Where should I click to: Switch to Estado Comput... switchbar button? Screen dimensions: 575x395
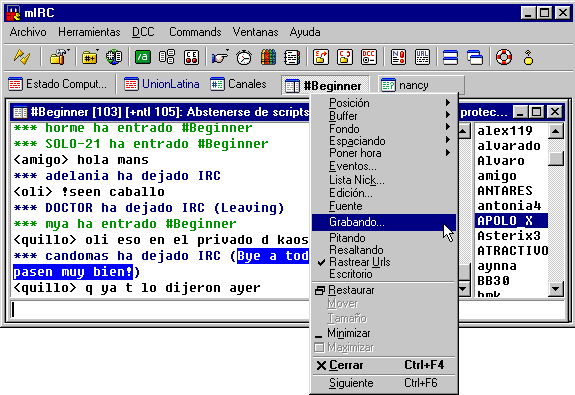[58, 84]
